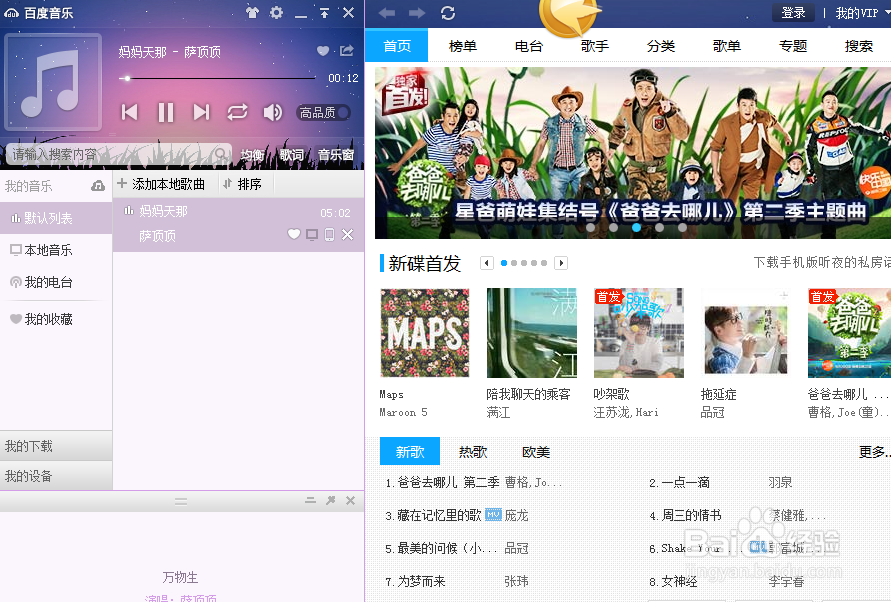The image size is (891, 602).
Task: Select the first banner carousel dot
Action: point(590,227)
